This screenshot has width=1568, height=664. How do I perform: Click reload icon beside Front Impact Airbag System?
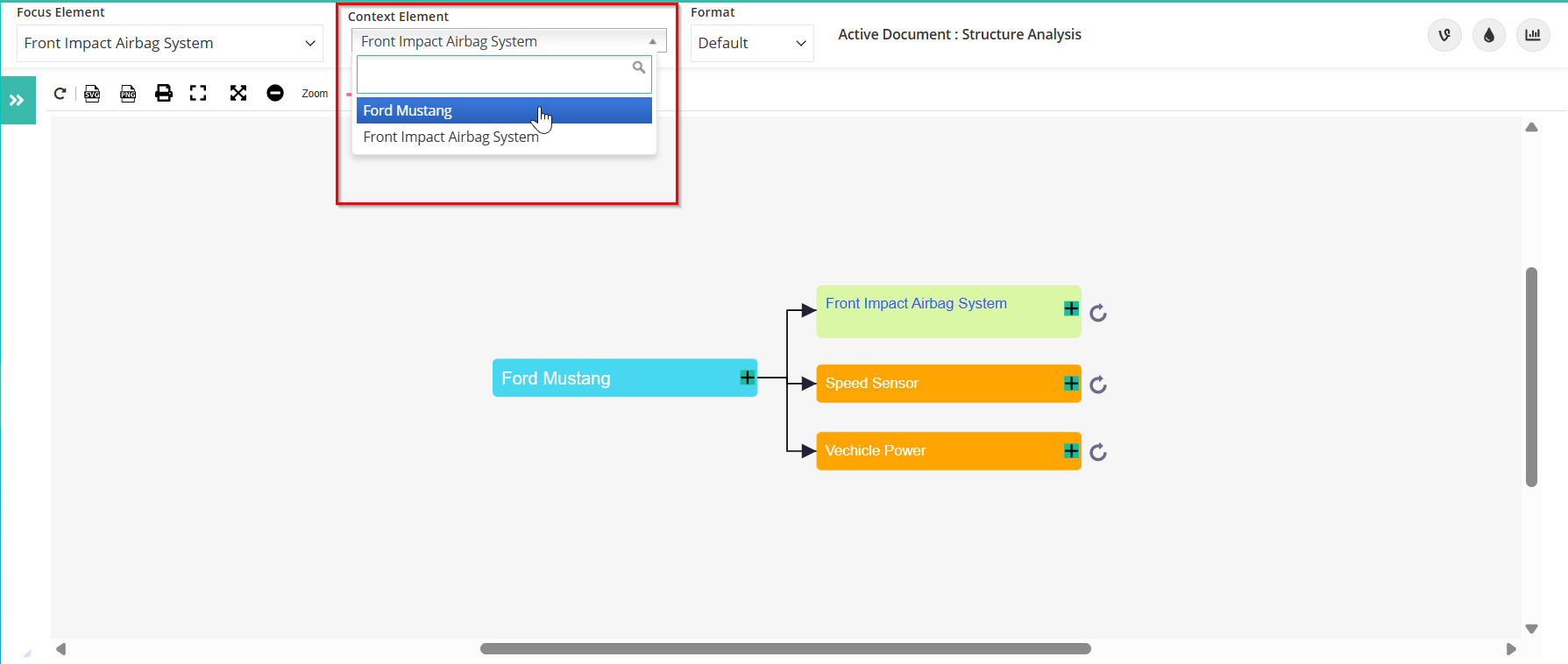[1098, 313]
